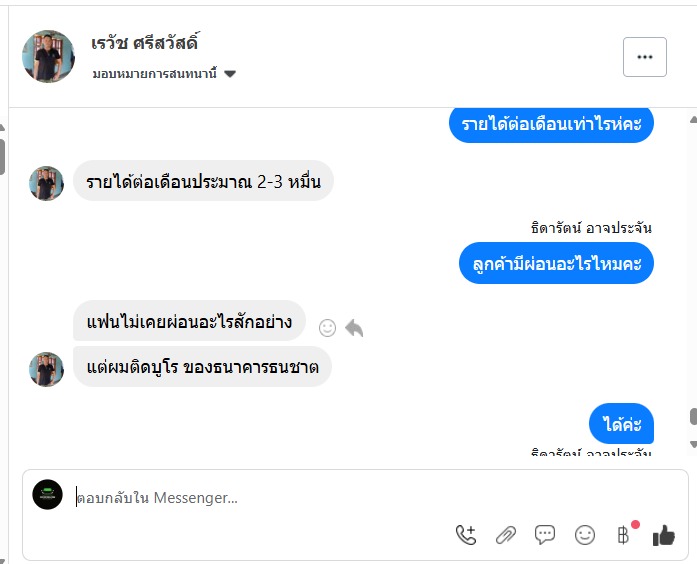This screenshot has width=697, height=564.
Task: Click the avatar beside the income reply
Action: (x=46, y=183)
